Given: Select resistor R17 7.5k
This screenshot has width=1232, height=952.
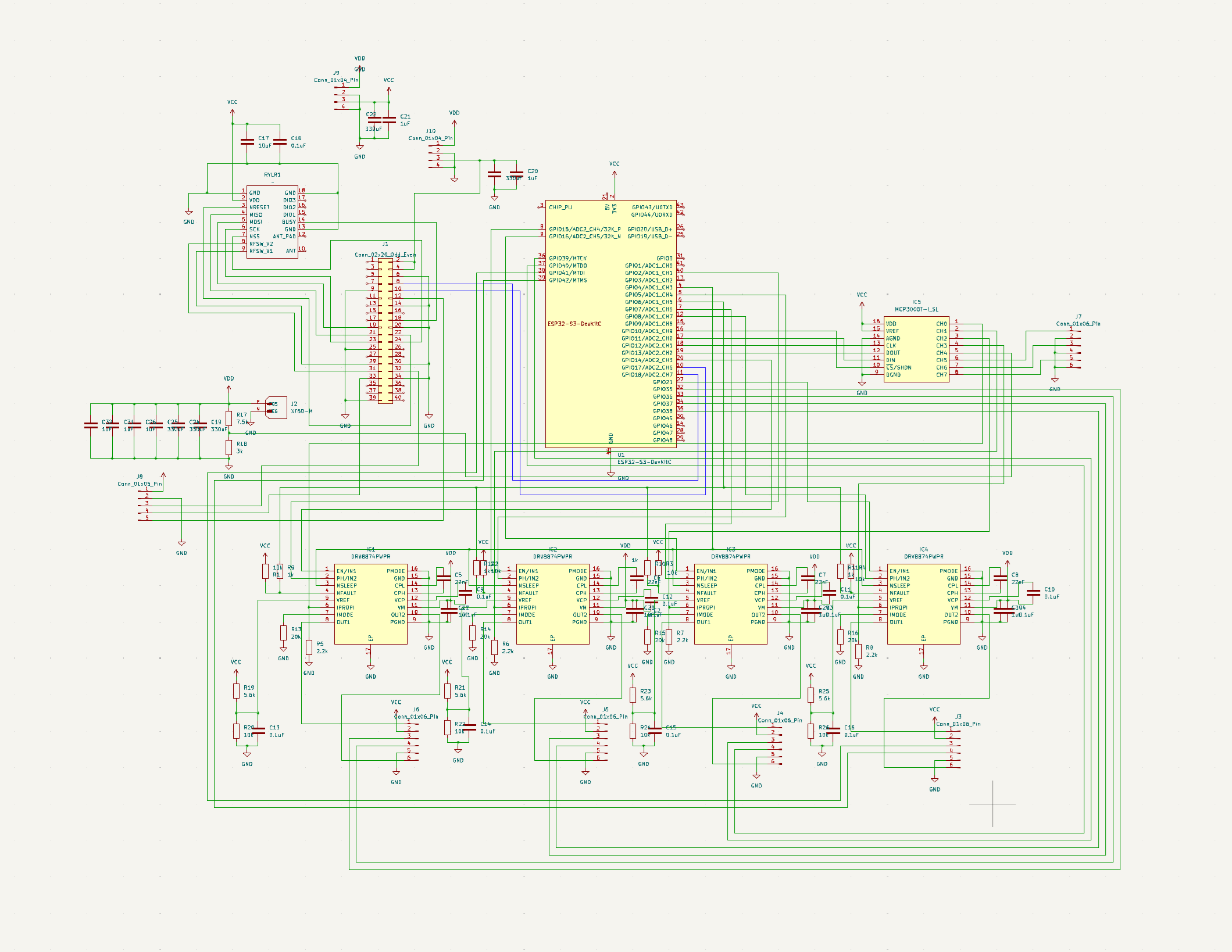Looking at the screenshot, I should tap(228, 418).
